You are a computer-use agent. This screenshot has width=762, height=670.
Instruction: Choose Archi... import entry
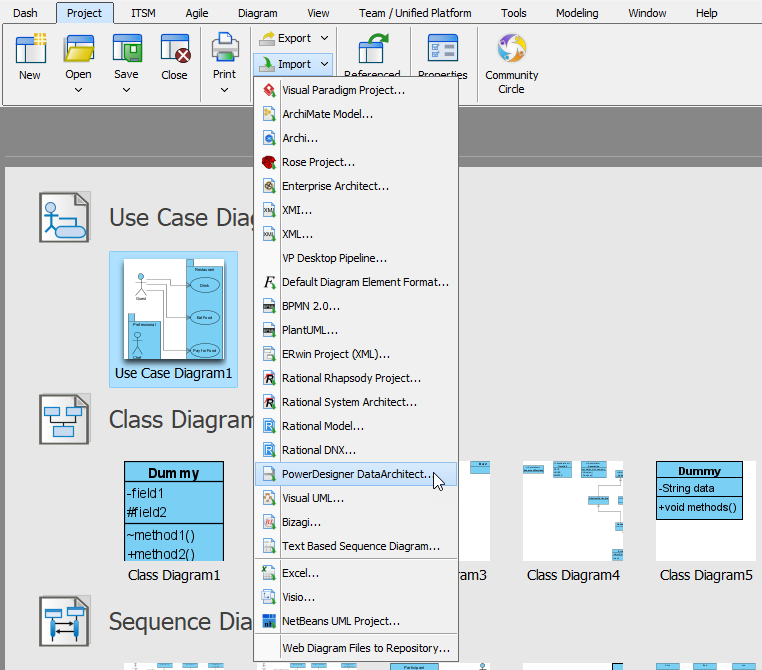pyautogui.click(x=356, y=138)
